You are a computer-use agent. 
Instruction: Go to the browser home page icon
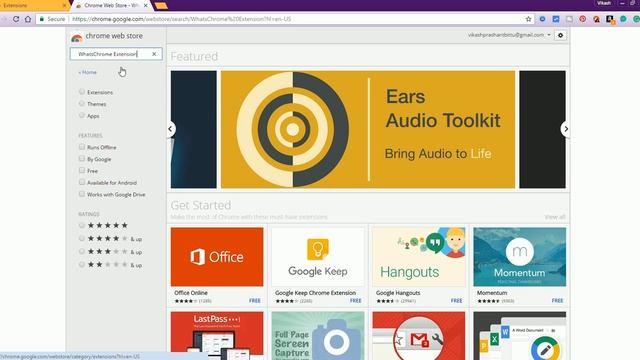pos(28,19)
